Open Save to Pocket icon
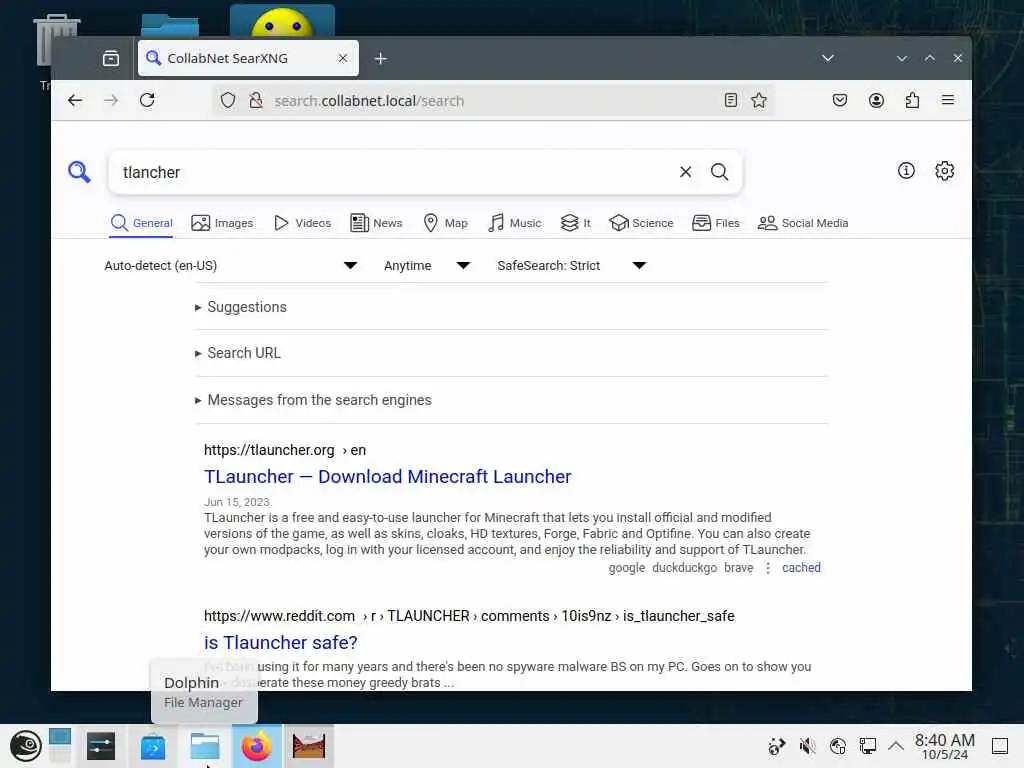This screenshot has height=768, width=1024. 840,100
